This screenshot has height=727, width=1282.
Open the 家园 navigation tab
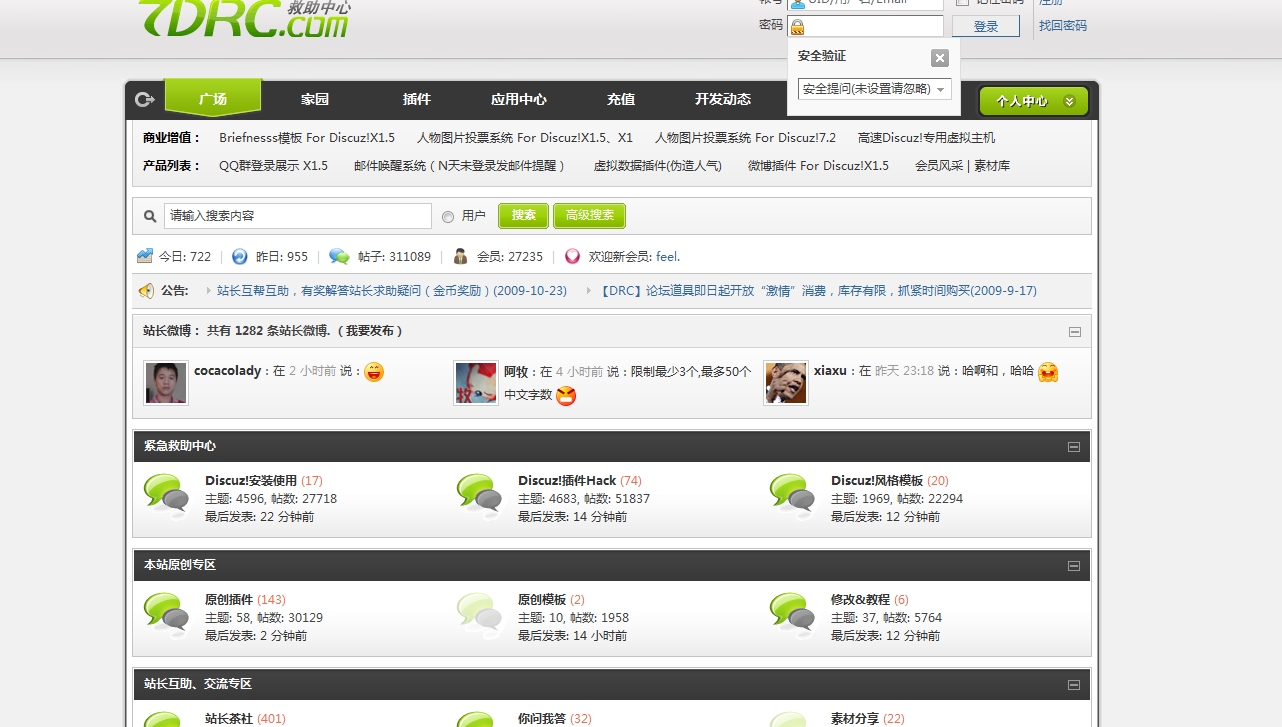(x=315, y=99)
